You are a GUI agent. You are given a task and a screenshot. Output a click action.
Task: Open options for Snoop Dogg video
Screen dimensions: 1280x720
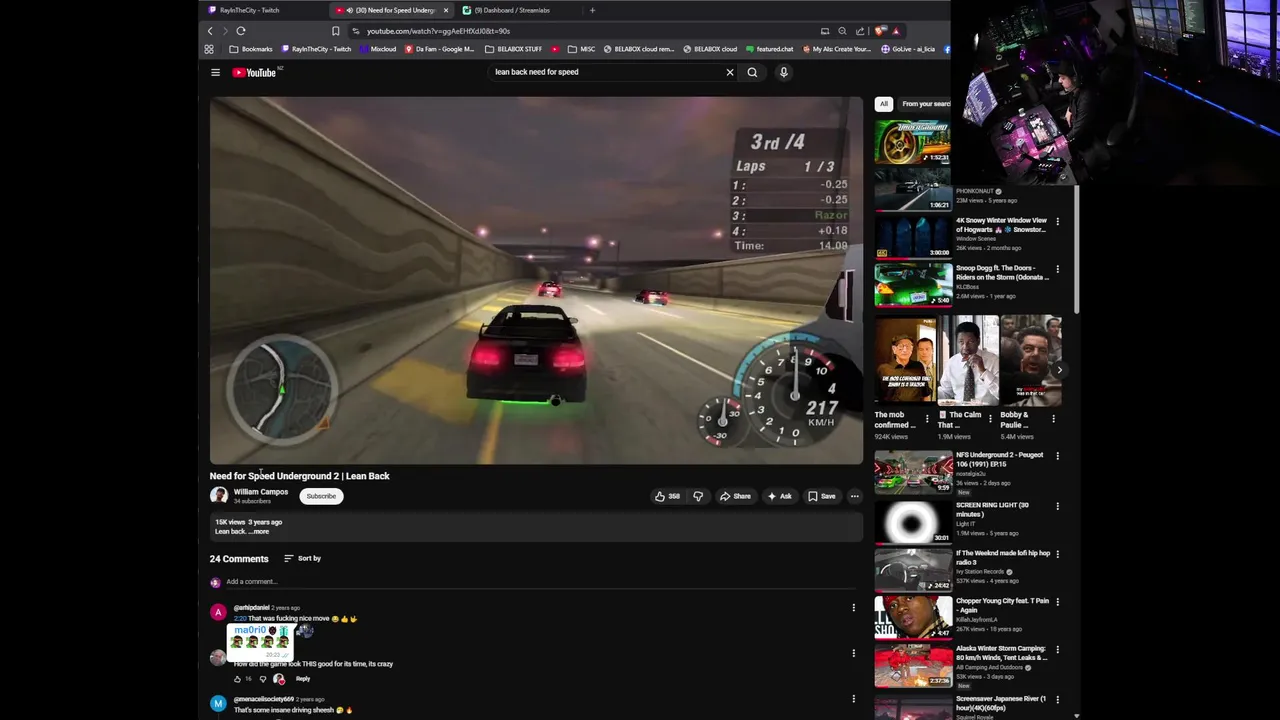pyautogui.click(x=1057, y=269)
